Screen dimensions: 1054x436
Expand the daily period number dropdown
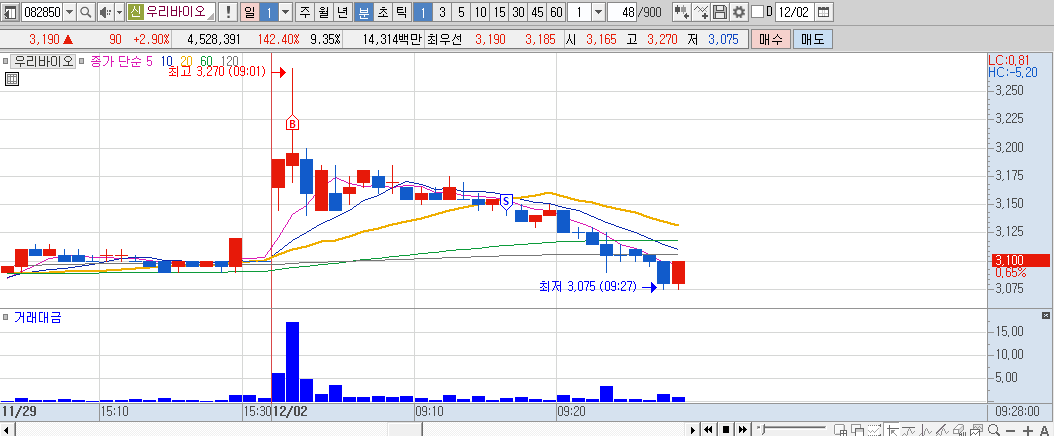[285, 12]
